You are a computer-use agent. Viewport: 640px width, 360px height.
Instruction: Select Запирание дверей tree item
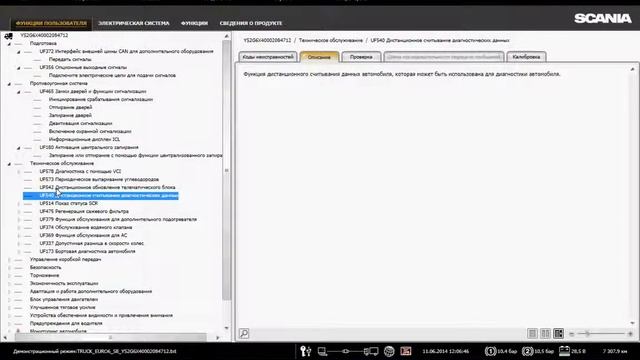pyautogui.click(x=70, y=116)
